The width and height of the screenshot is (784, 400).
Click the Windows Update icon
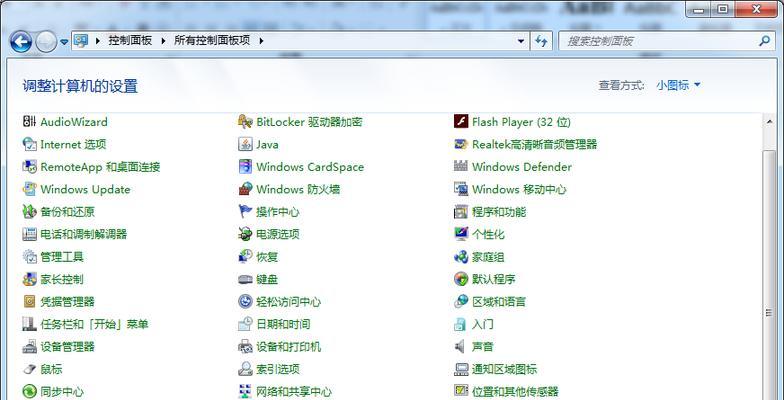coord(30,190)
